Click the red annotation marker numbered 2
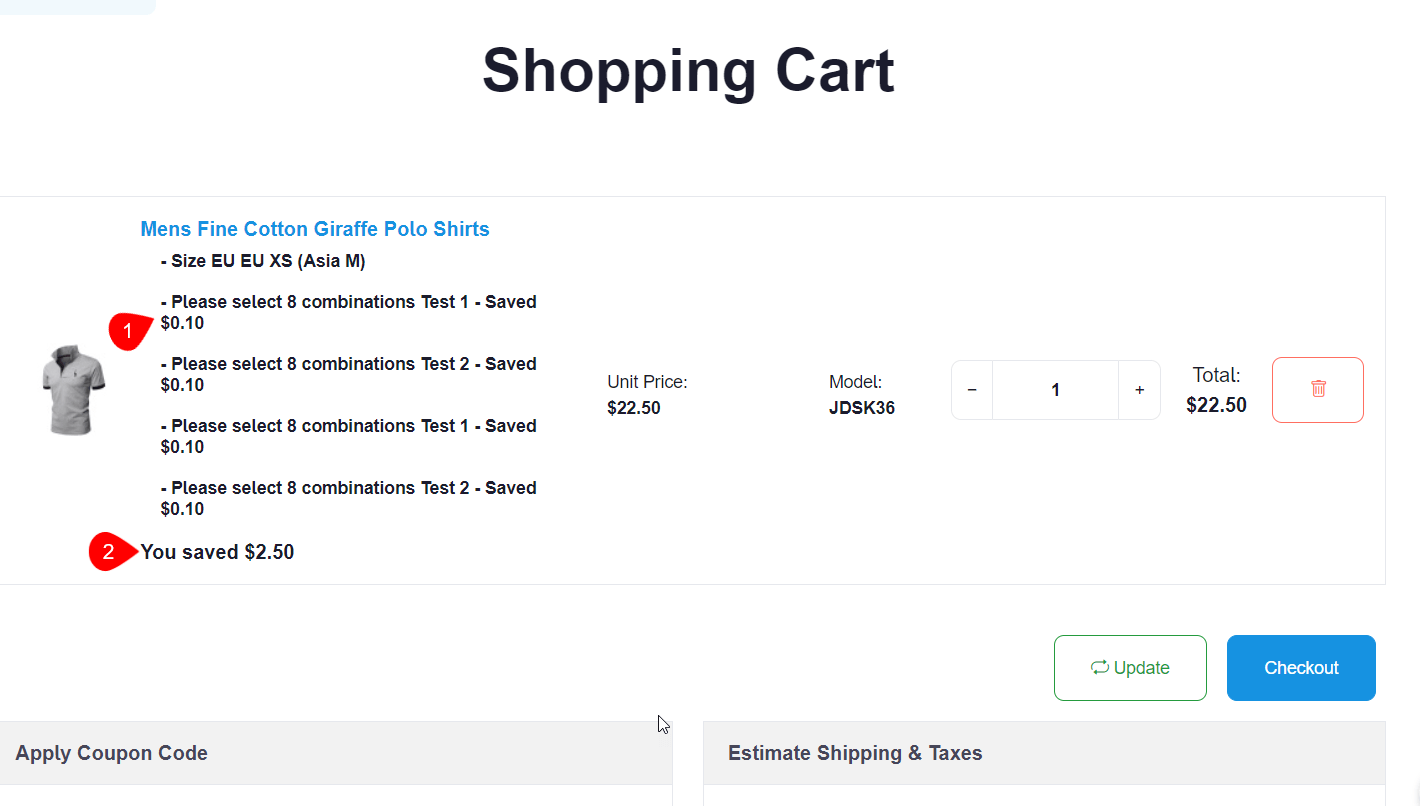This screenshot has width=1420, height=806. coord(109,552)
